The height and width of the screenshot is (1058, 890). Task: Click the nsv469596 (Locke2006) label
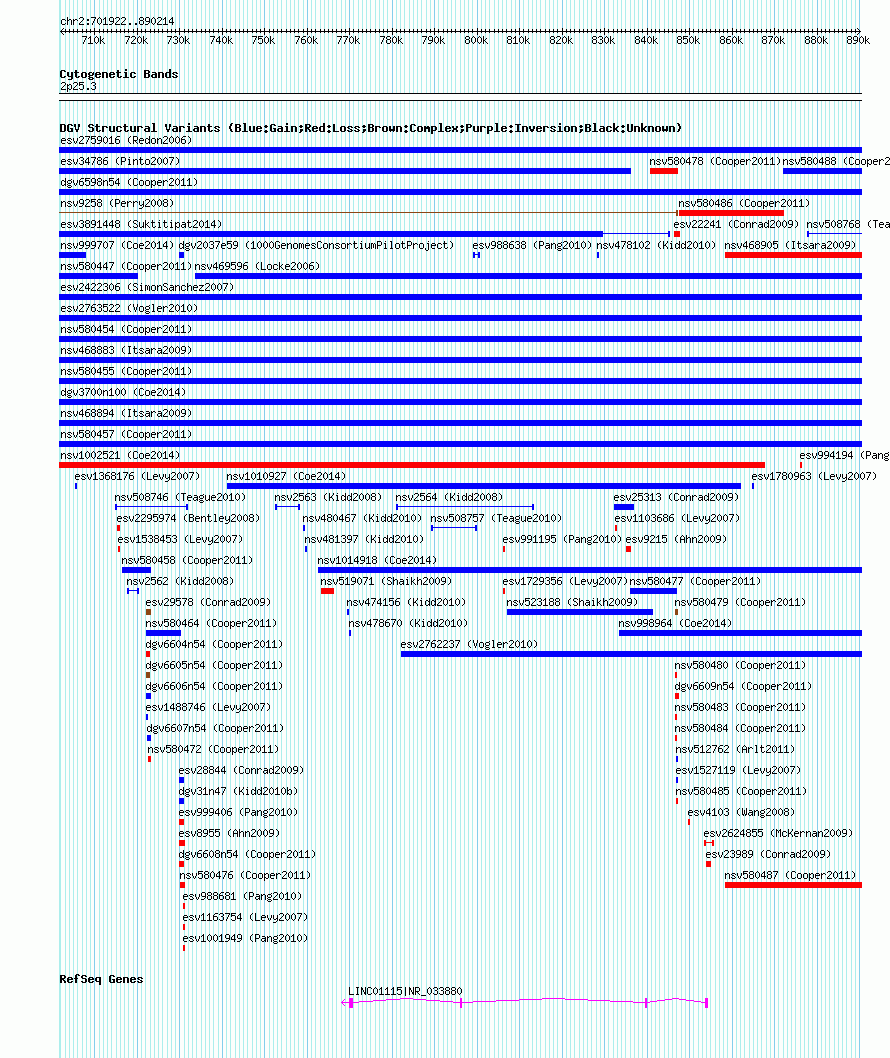(257, 266)
